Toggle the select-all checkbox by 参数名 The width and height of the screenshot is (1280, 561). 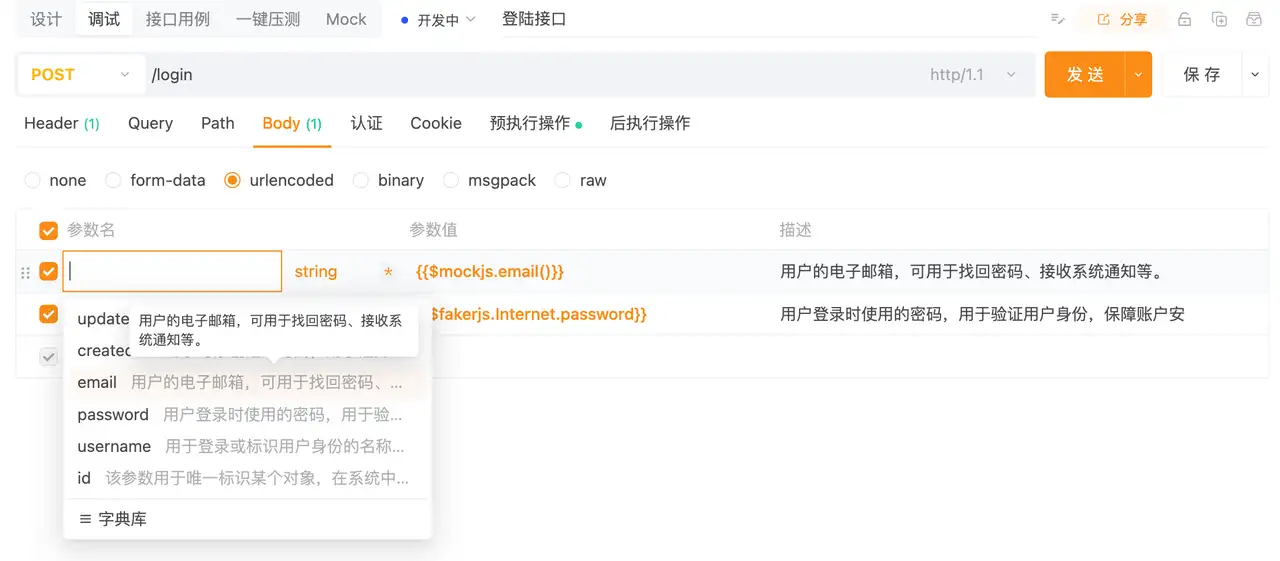48,231
